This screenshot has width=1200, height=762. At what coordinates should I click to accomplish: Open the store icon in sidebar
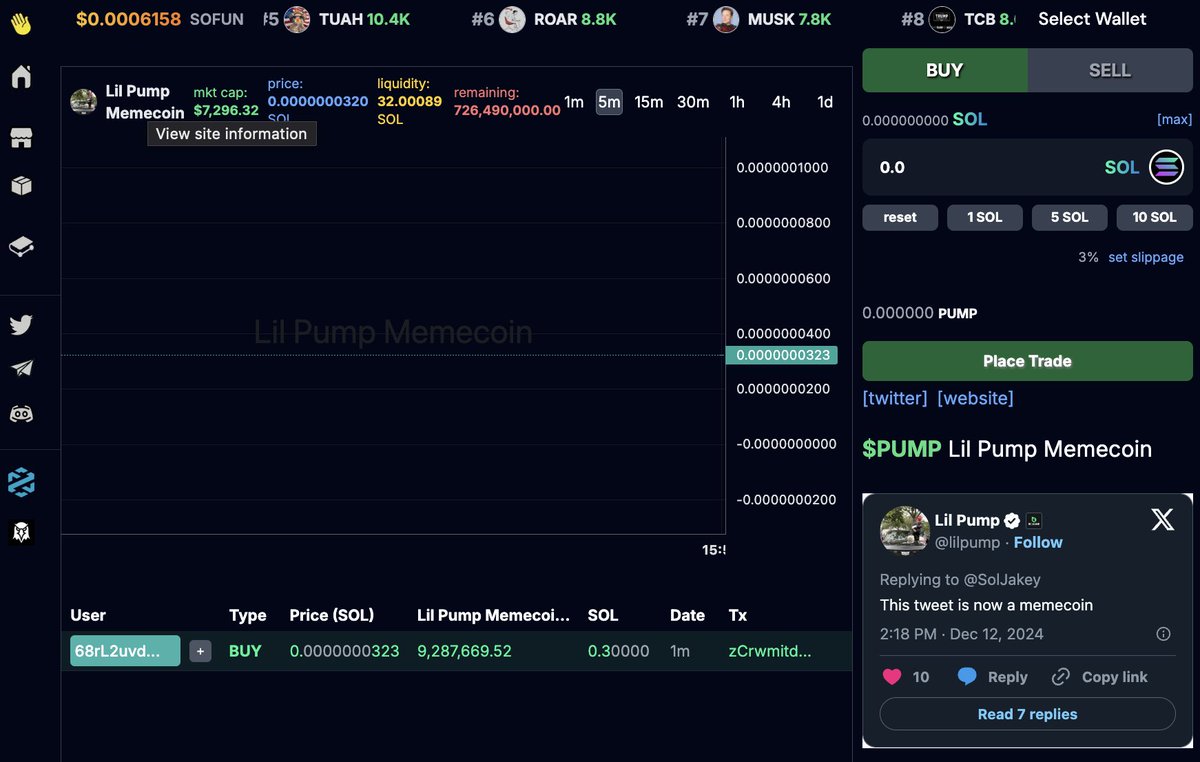point(21,137)
